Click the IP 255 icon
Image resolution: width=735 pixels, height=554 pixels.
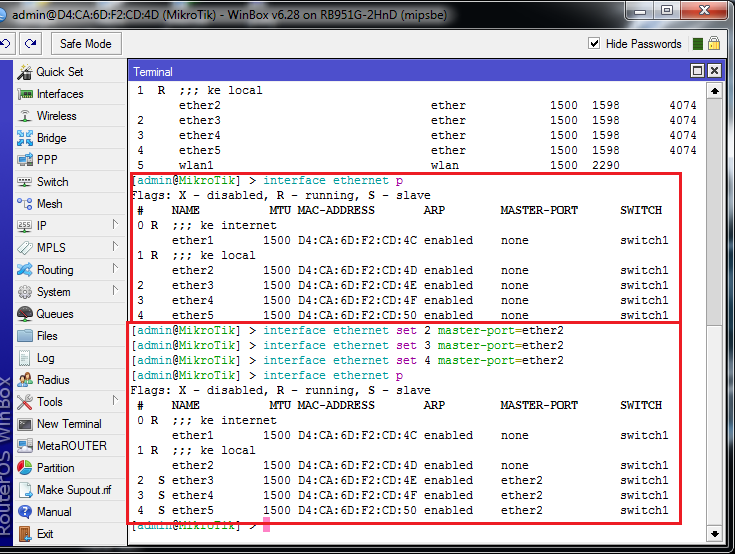24,226
